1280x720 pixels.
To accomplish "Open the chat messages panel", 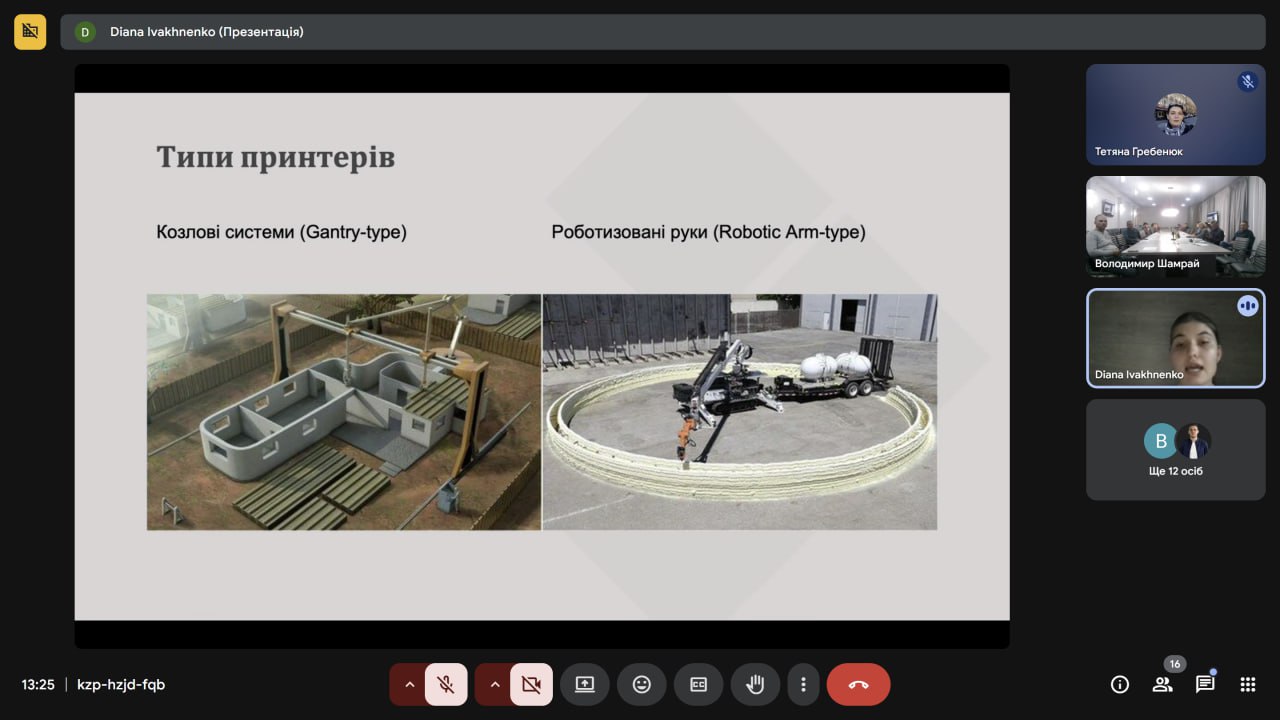I will click(x=1205, y=685).
